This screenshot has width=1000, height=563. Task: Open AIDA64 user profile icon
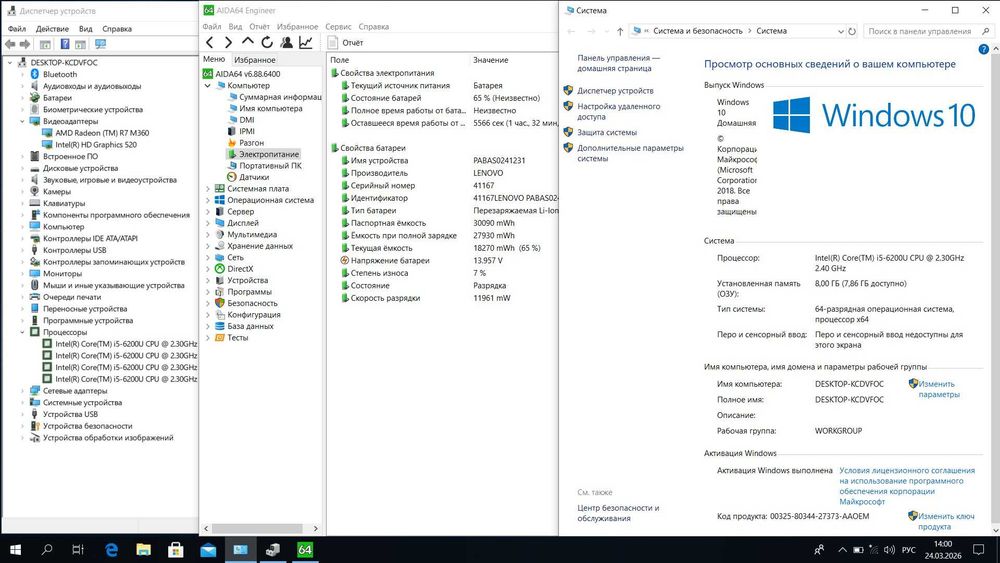click(x=286, y=43)
